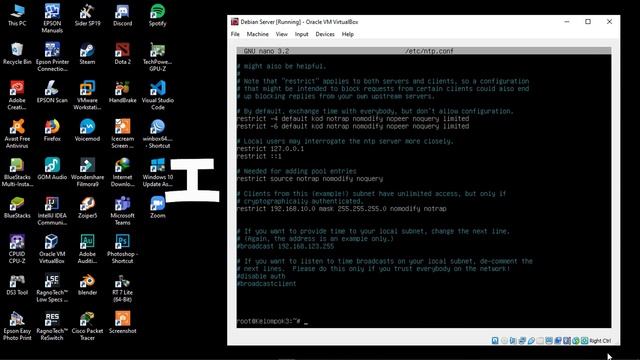
Task: Launch Oracle VM VirtualBox desktop icon
Action: [x=52, y=249]
